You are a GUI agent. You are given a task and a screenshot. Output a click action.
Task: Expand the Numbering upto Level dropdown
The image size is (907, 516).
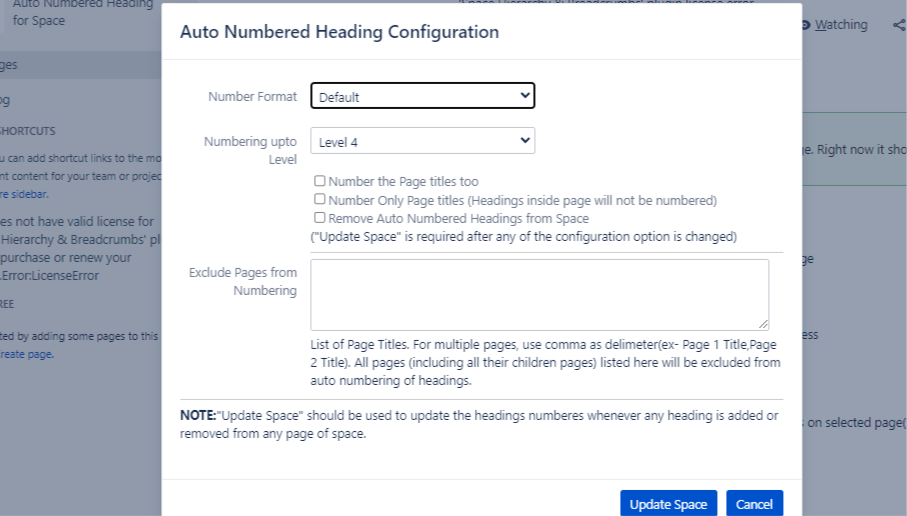pos(423,141)
